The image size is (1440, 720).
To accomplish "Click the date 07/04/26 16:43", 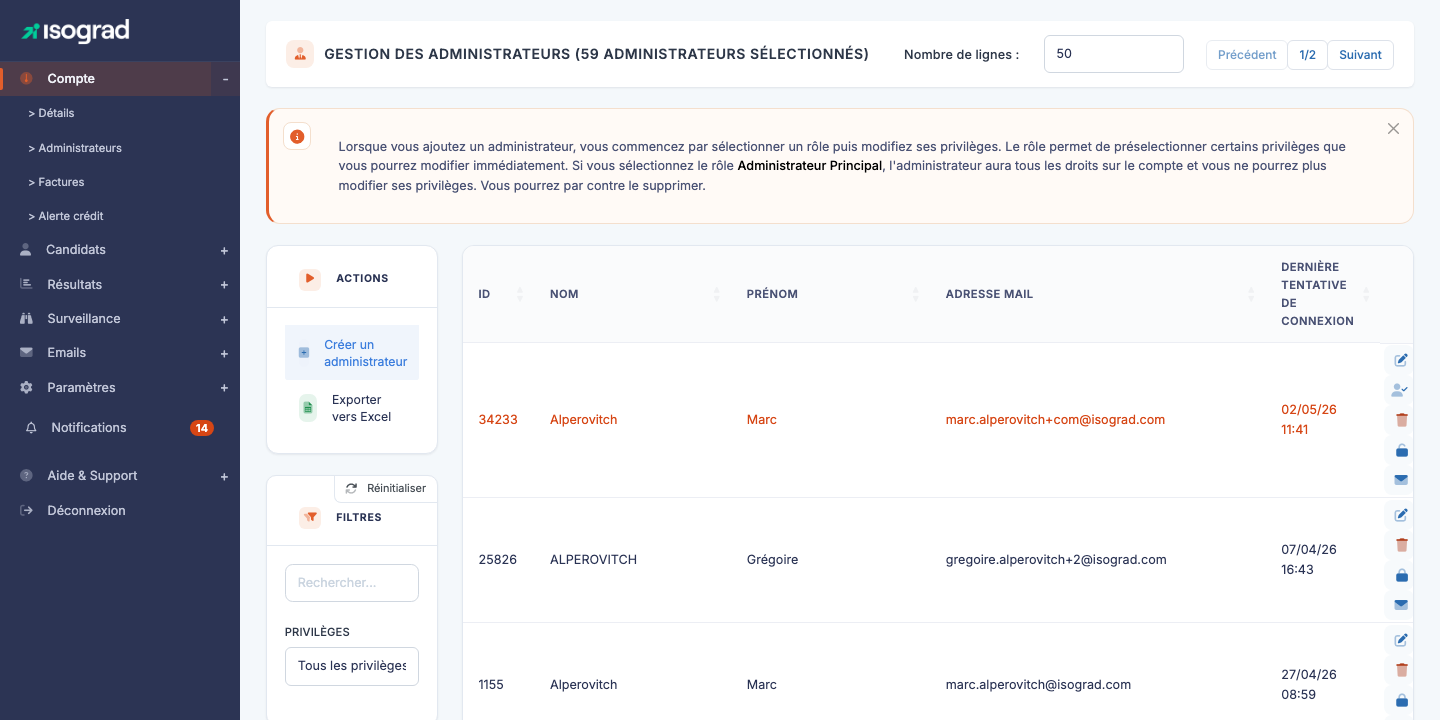I will coord(1309,560).
